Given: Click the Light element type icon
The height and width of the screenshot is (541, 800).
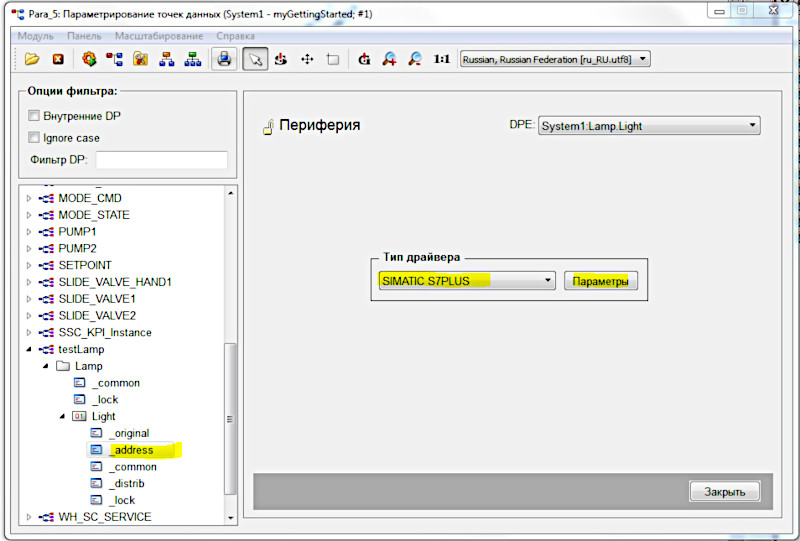Looking at the screenshot, I should [x=79, y=416].
